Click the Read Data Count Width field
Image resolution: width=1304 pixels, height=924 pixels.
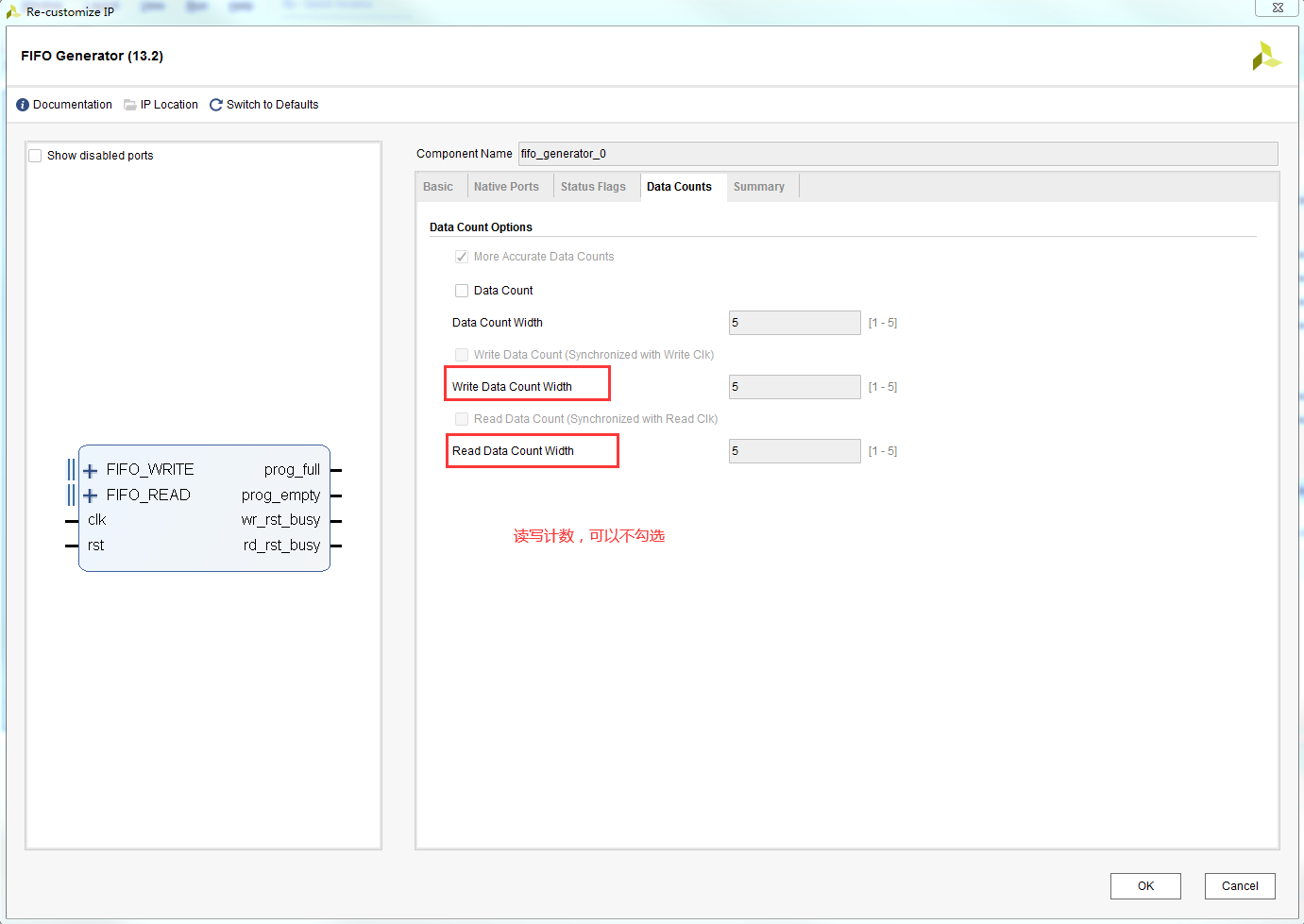point(794,450)
